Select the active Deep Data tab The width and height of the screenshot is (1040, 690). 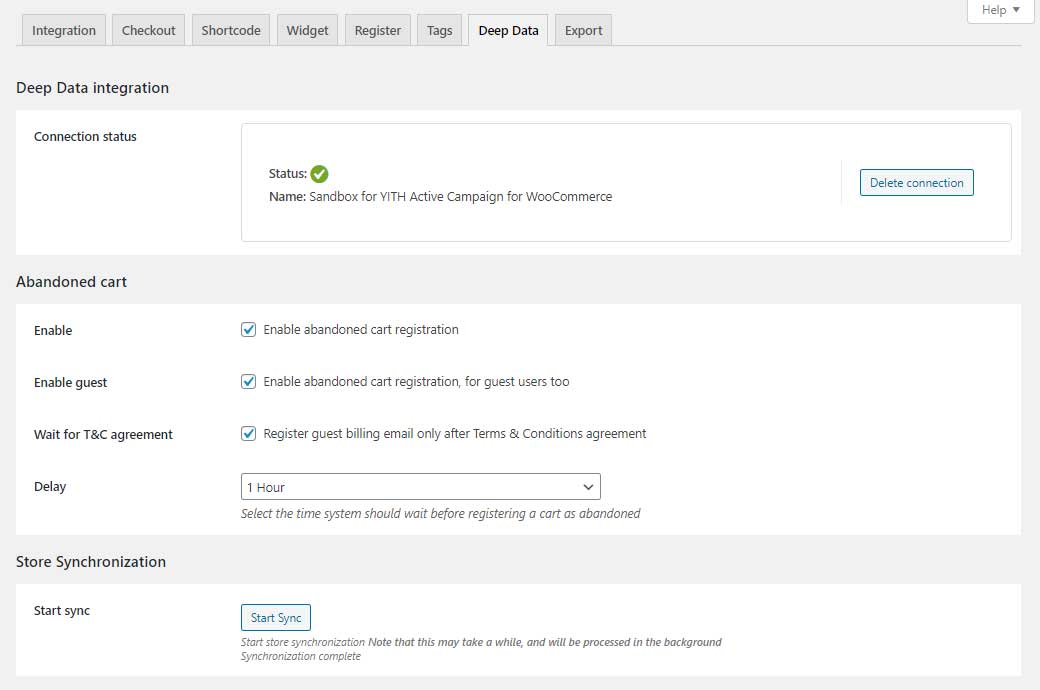(x=508, y=30)
